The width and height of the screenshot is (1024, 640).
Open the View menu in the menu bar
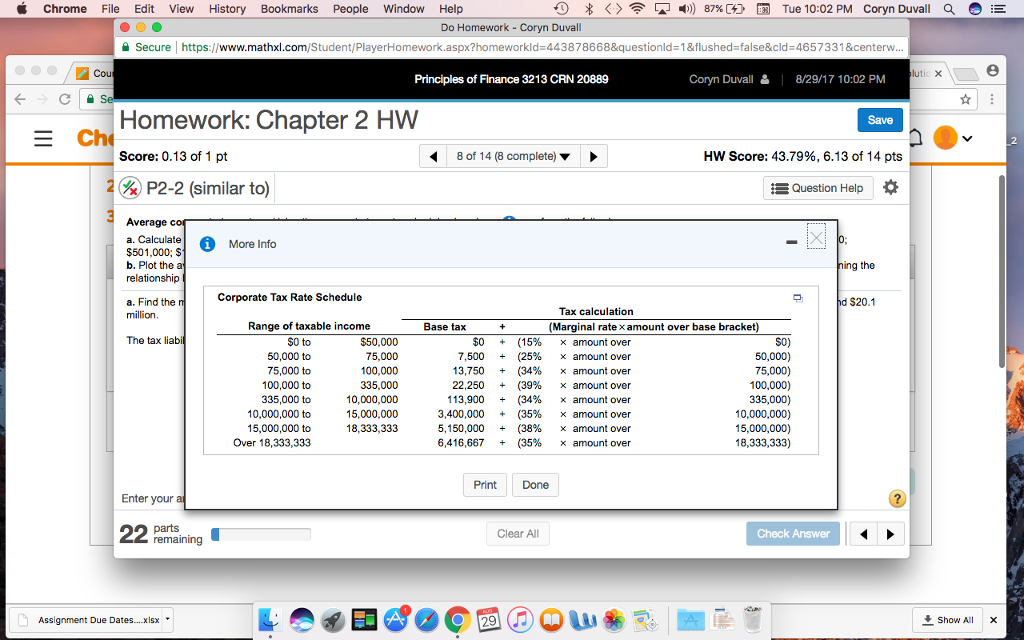coord(181,8)
